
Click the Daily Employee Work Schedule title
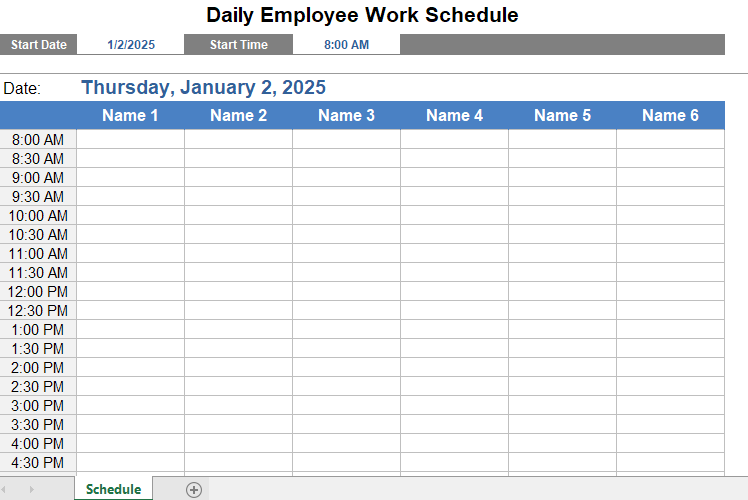click(362, 15)
